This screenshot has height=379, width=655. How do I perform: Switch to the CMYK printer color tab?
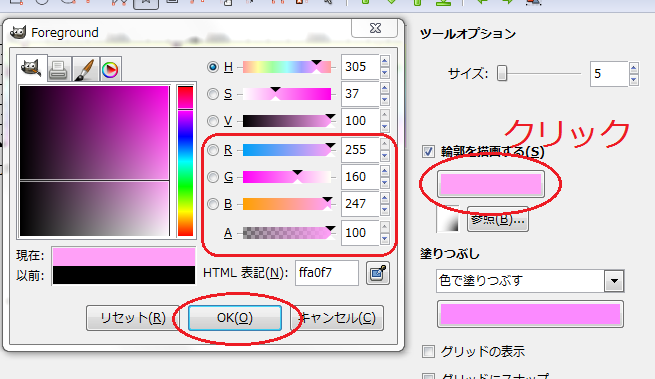(58, 70)
